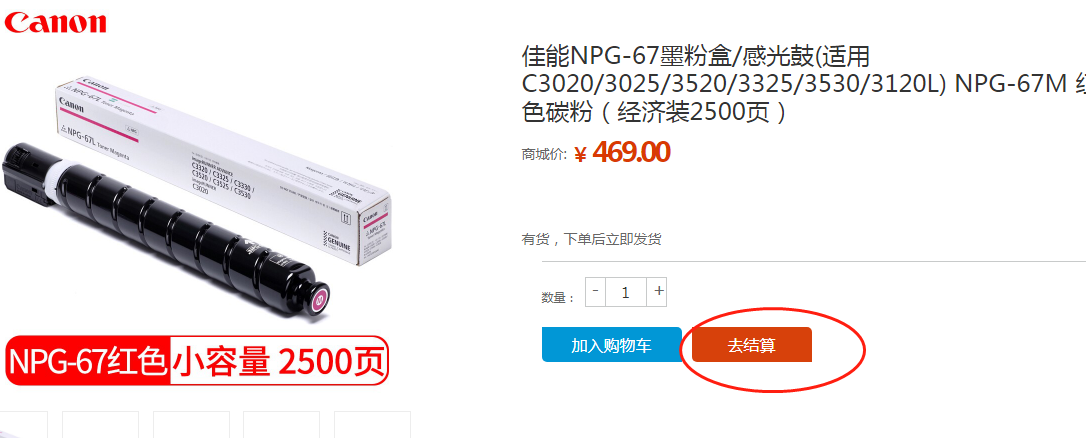Click the 小容量 2500页 banner text
Screen dimensions: 1086x438
(x=278, y=361)
